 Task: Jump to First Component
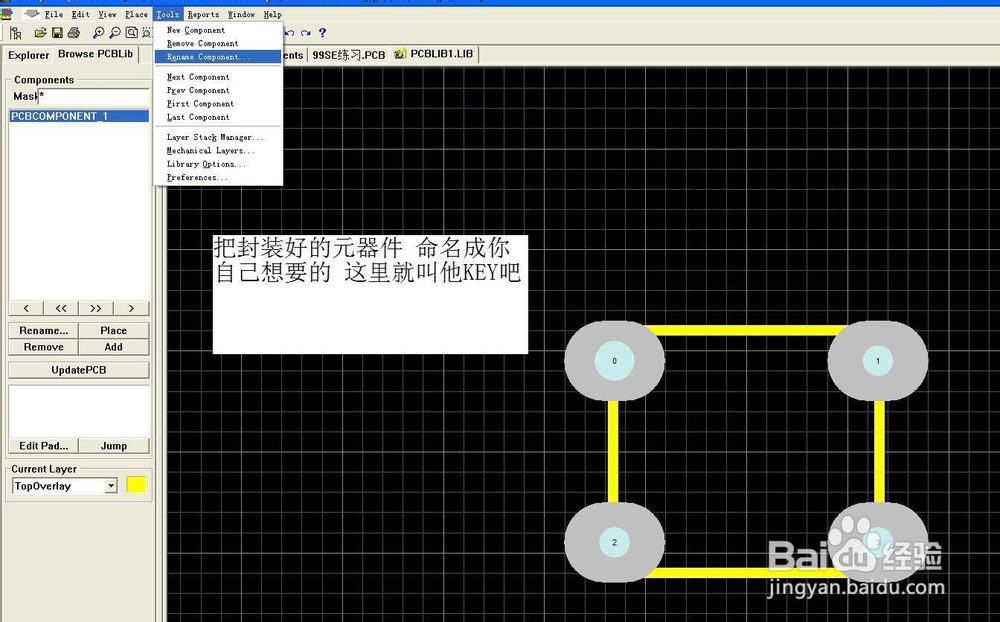[x=218, y=103]
